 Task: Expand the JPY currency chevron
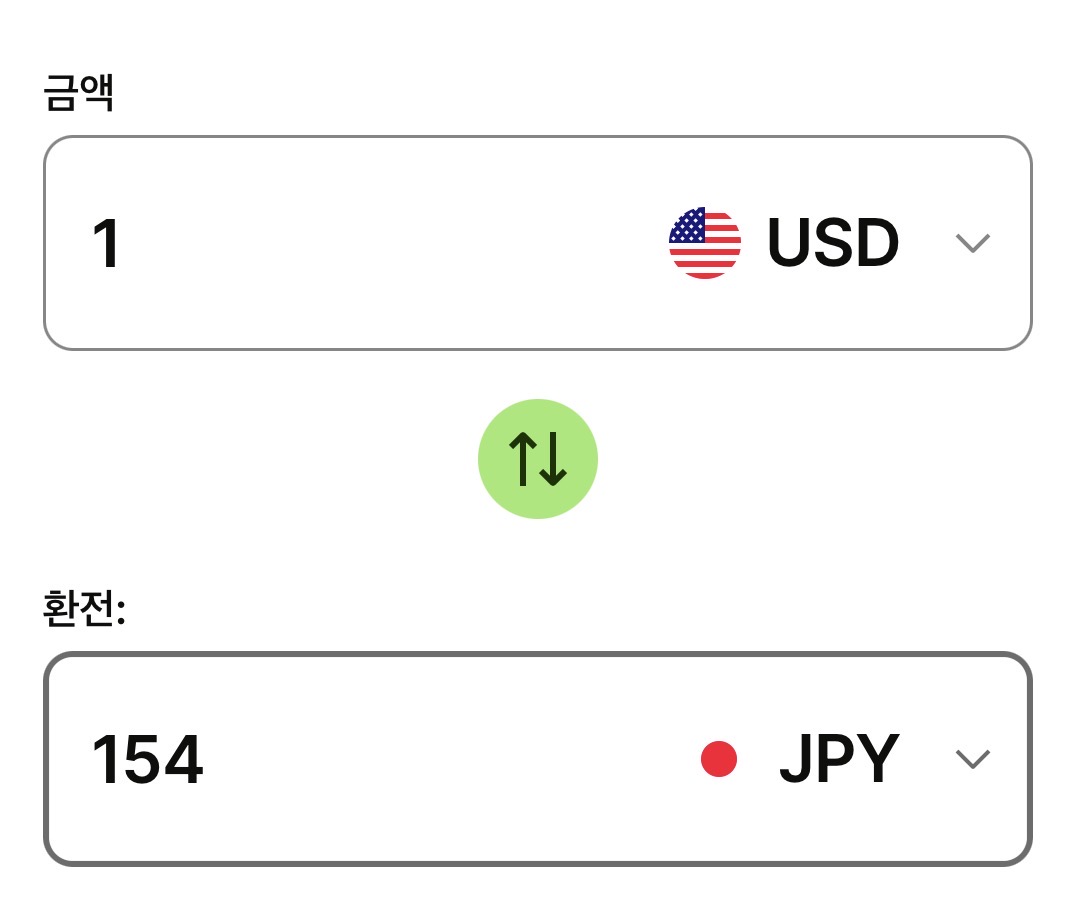tap(972, 759)
